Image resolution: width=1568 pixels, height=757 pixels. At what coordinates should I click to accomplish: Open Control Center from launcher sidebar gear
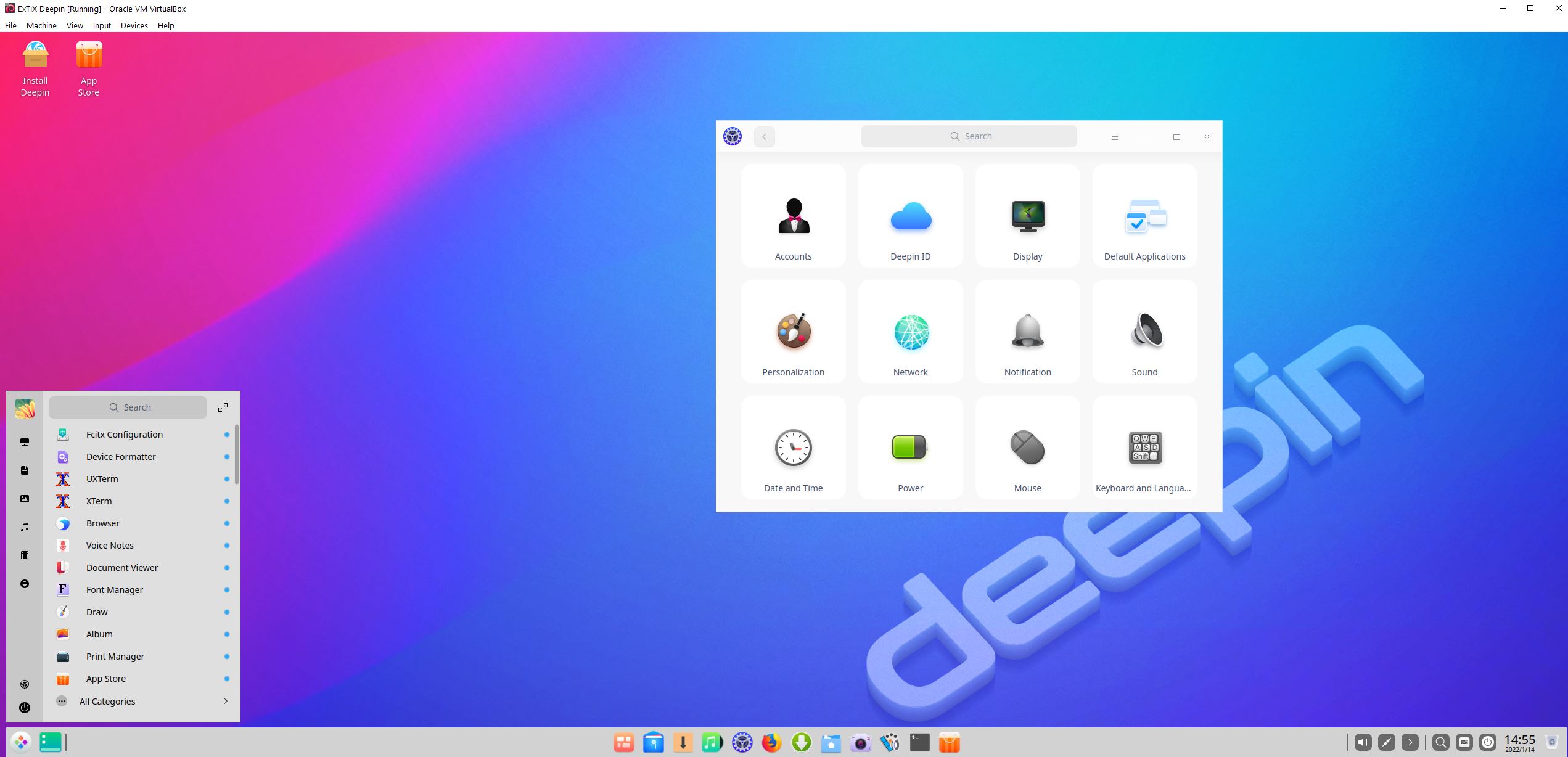click(x=25, y=684)
